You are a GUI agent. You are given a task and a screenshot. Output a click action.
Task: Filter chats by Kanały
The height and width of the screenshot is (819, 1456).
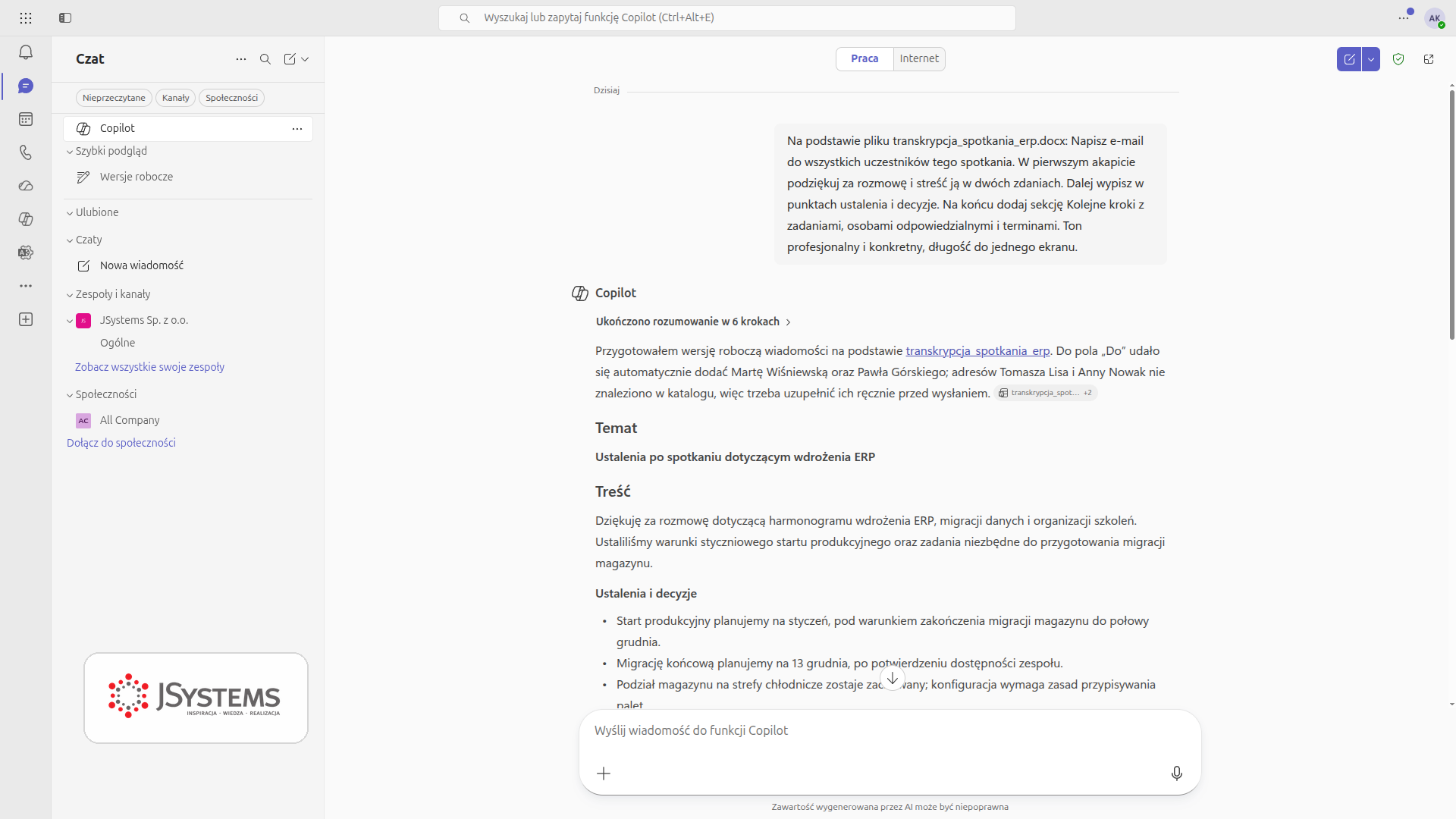point(175,98)
